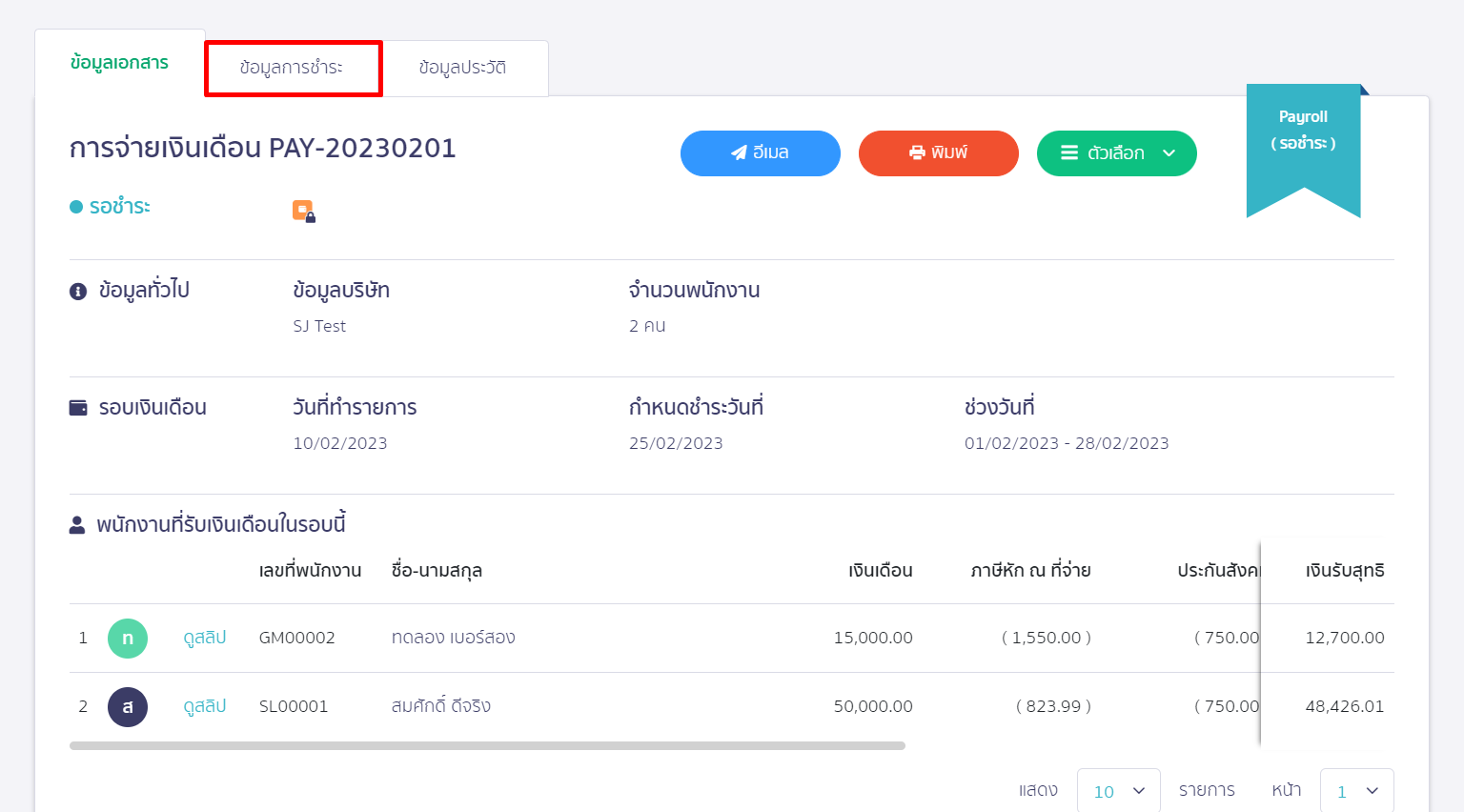Switch to the ข้อมูลการชำระ tab
The image size is (1464, 812).
click(x=293, y=68)
